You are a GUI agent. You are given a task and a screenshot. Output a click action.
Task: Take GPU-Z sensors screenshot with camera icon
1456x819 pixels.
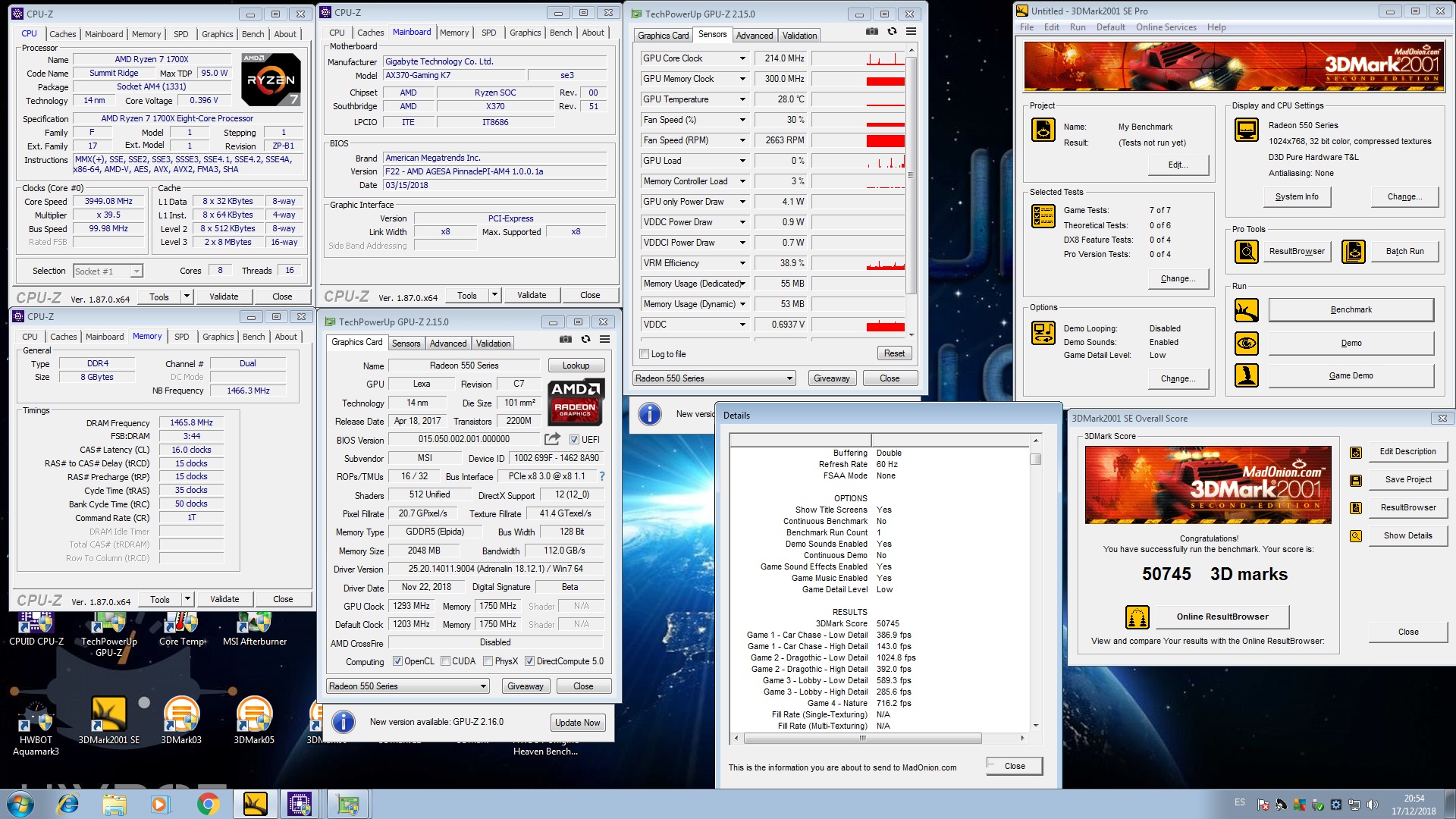pyautogui.click(x=872, y=32)
